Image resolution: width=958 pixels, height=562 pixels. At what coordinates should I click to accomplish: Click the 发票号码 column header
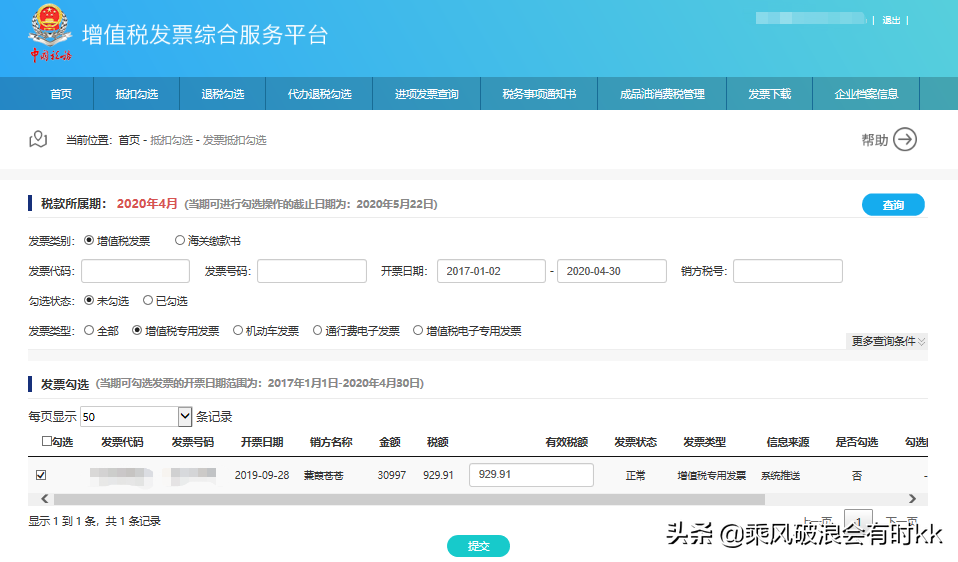(192, 442)
